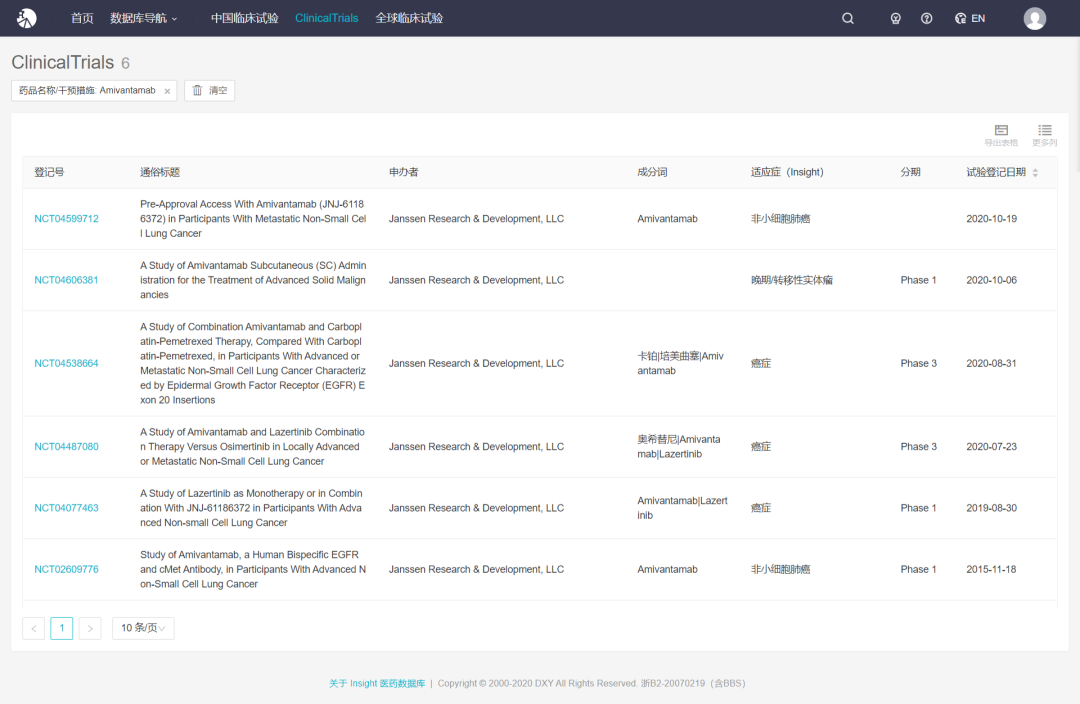
Task: Open trial NCT04077463
Action: click(x=66, y=508)
